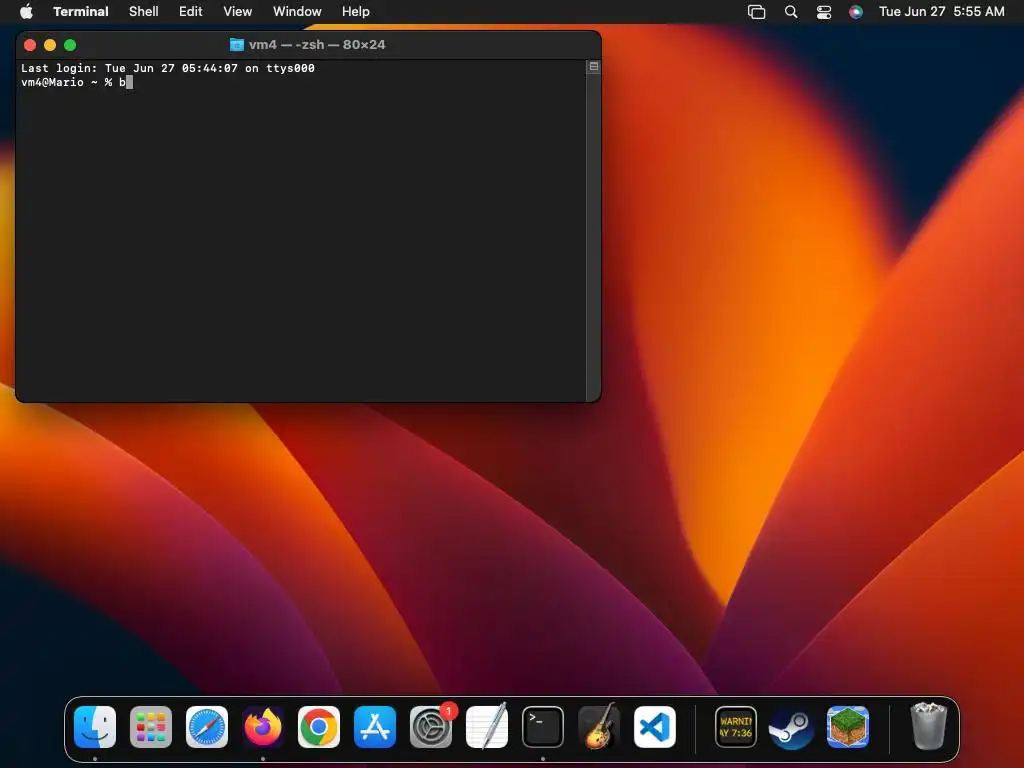The height and width of the screenshot is (768, 1024).
Task: Open Control Center in the menu bar
Action: pos(824,11)
